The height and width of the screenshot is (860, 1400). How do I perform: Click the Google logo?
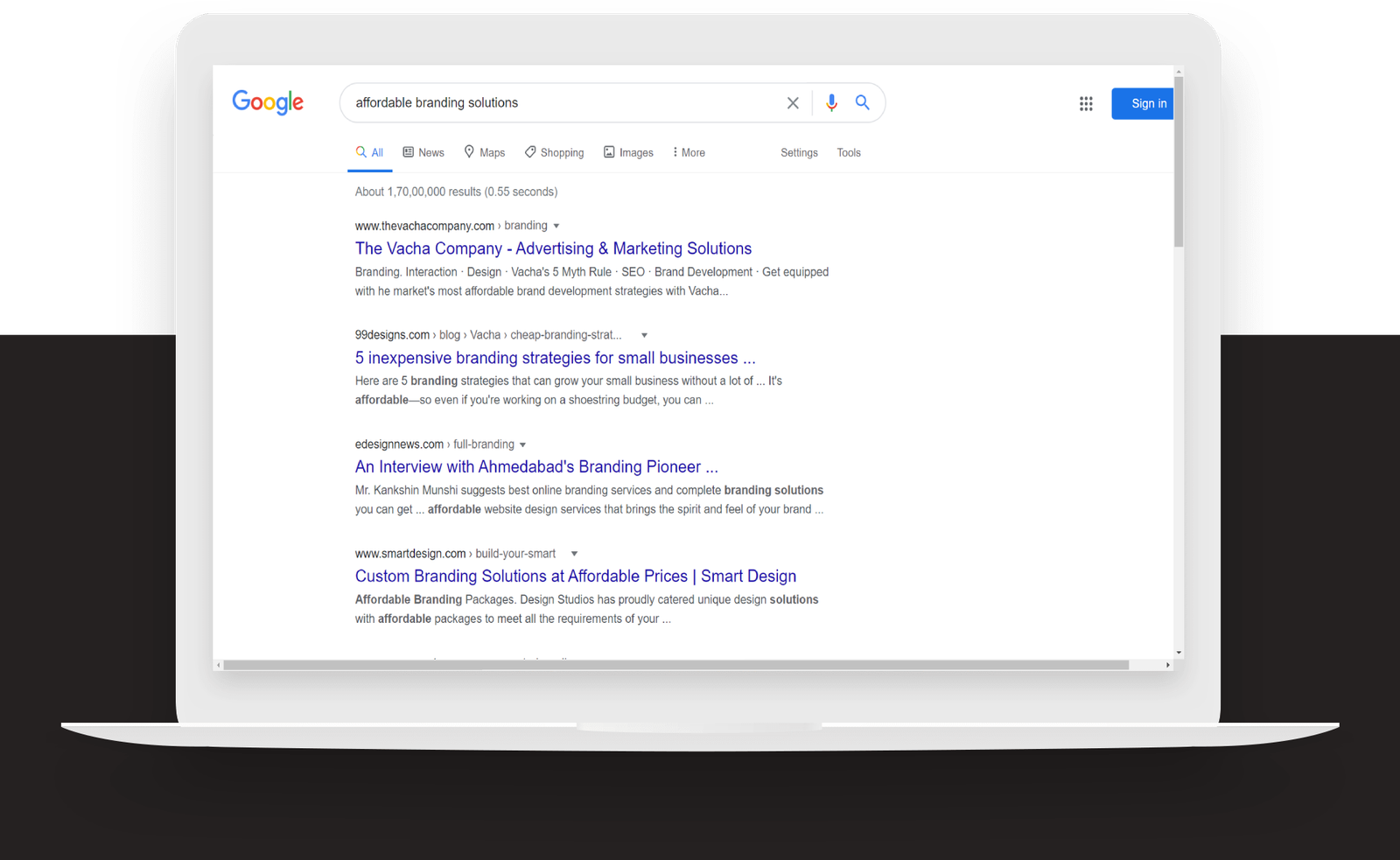268,102
